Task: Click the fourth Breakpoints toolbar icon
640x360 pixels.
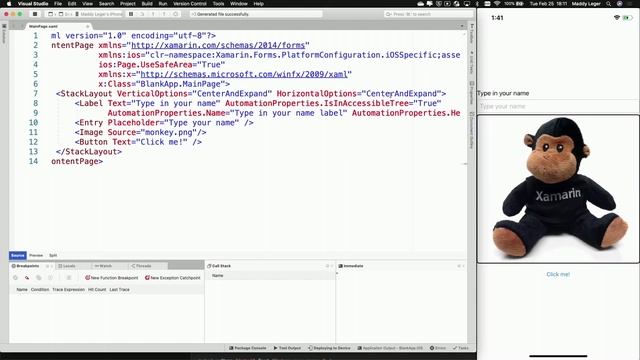Action: 50,278
